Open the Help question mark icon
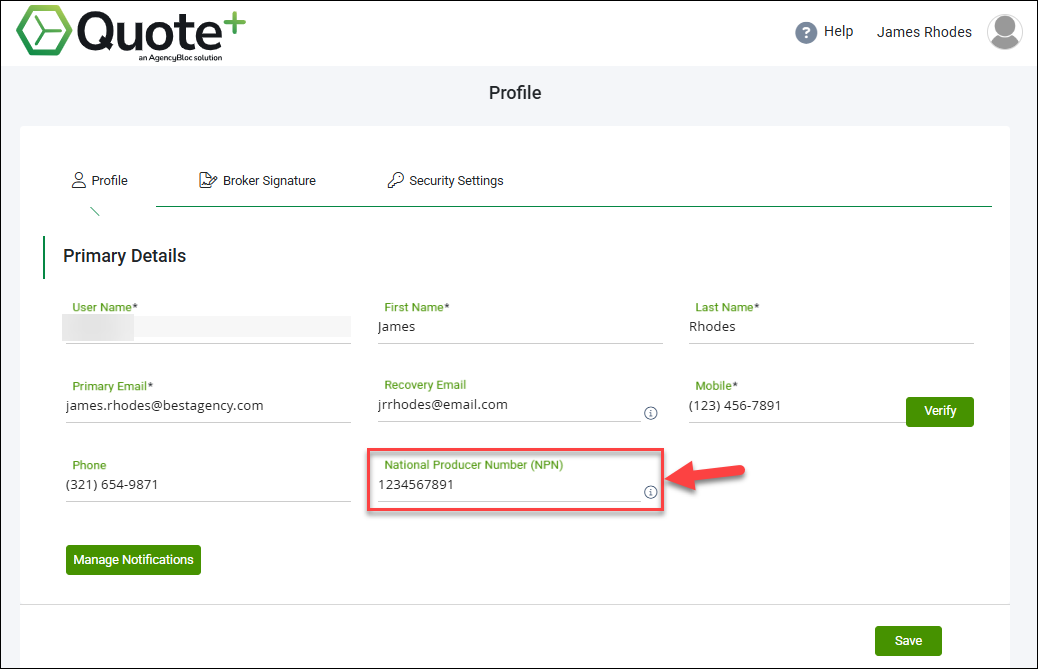Viewport: 1038px width, 669px height. (x=806, y=31)
